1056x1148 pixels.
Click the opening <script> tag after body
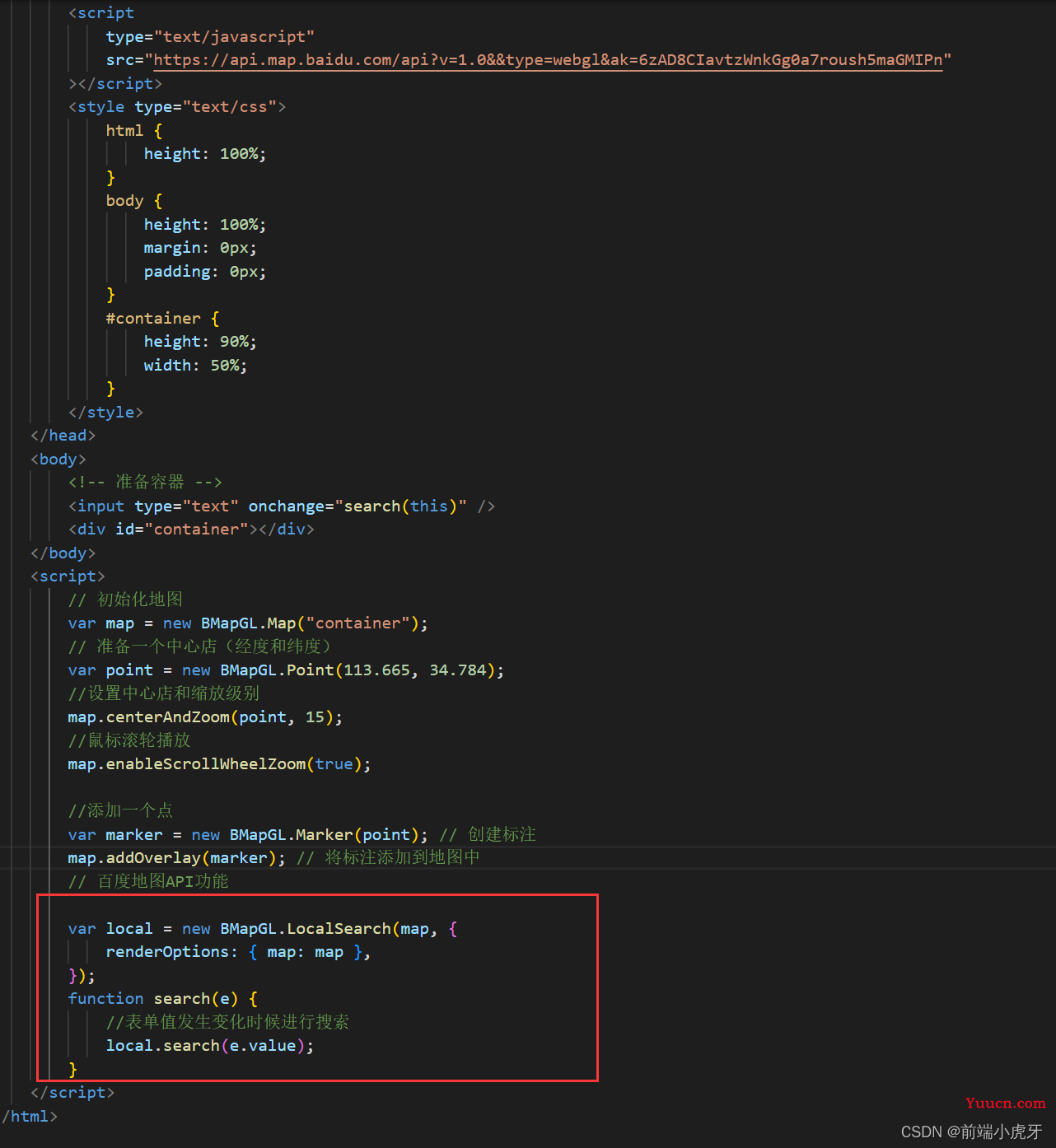(x=68, y=576)
